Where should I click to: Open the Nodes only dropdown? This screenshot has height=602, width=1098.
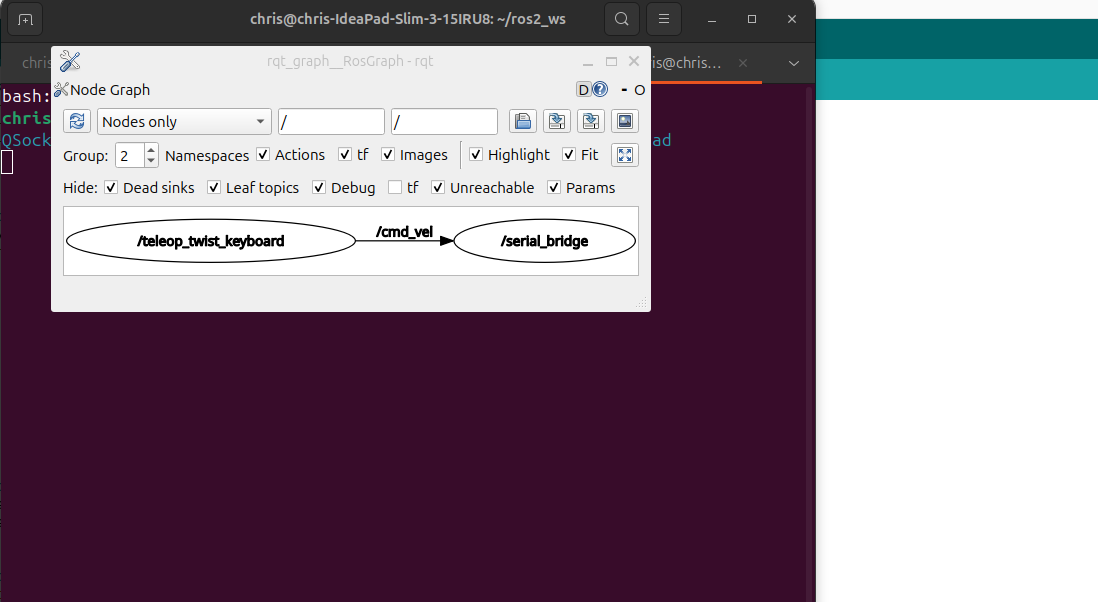(x=184, y=121)
